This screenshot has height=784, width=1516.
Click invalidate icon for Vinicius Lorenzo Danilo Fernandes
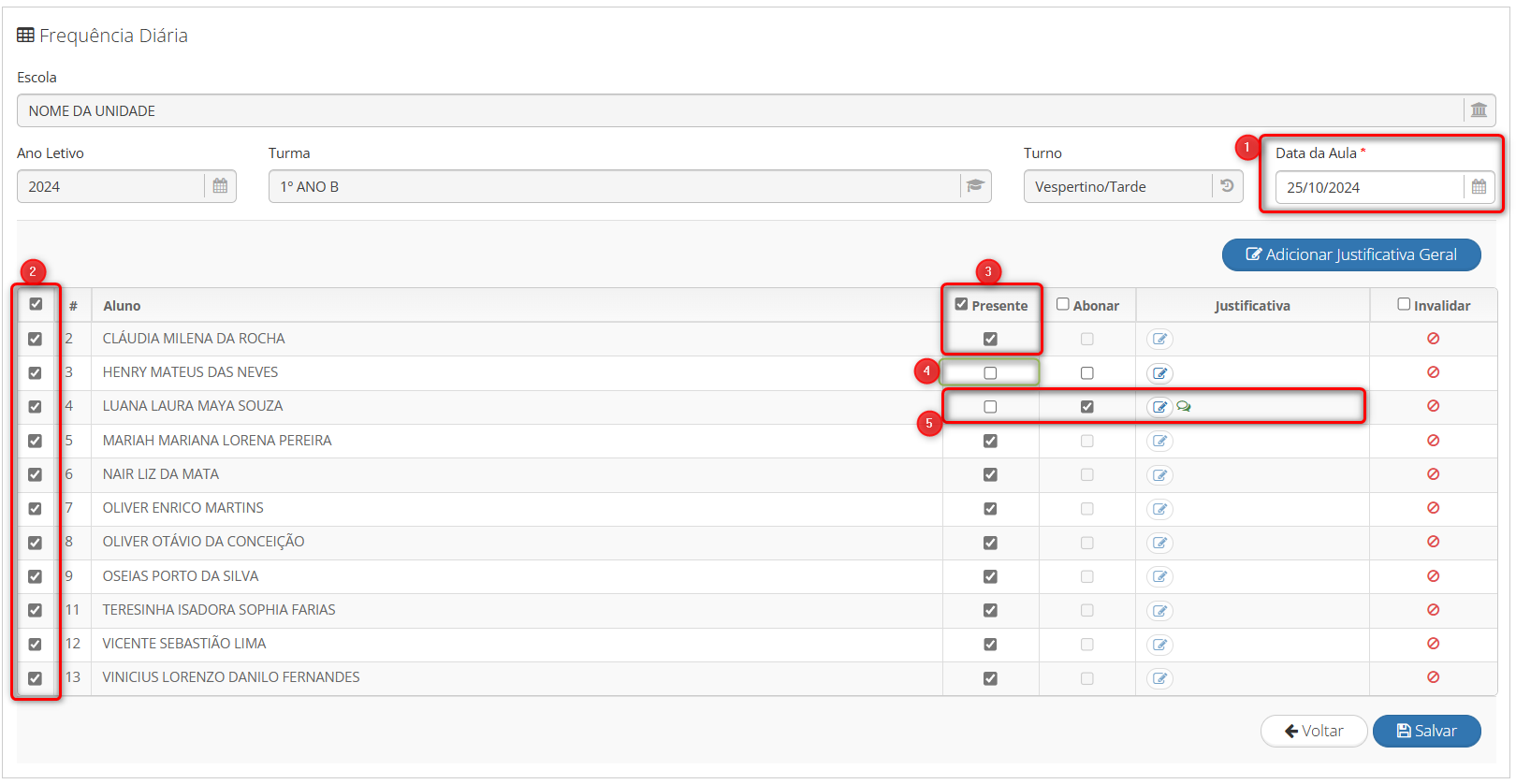[1433, 677]
